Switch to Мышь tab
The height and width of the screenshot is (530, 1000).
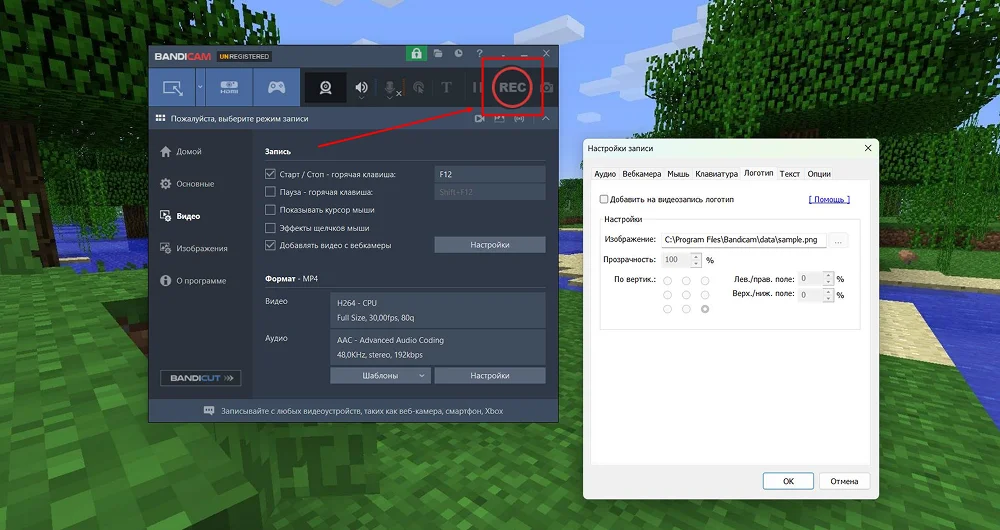[678, 174]
